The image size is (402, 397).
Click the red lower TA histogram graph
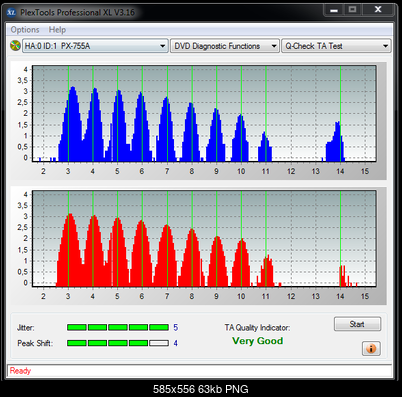tap(204, 238)
